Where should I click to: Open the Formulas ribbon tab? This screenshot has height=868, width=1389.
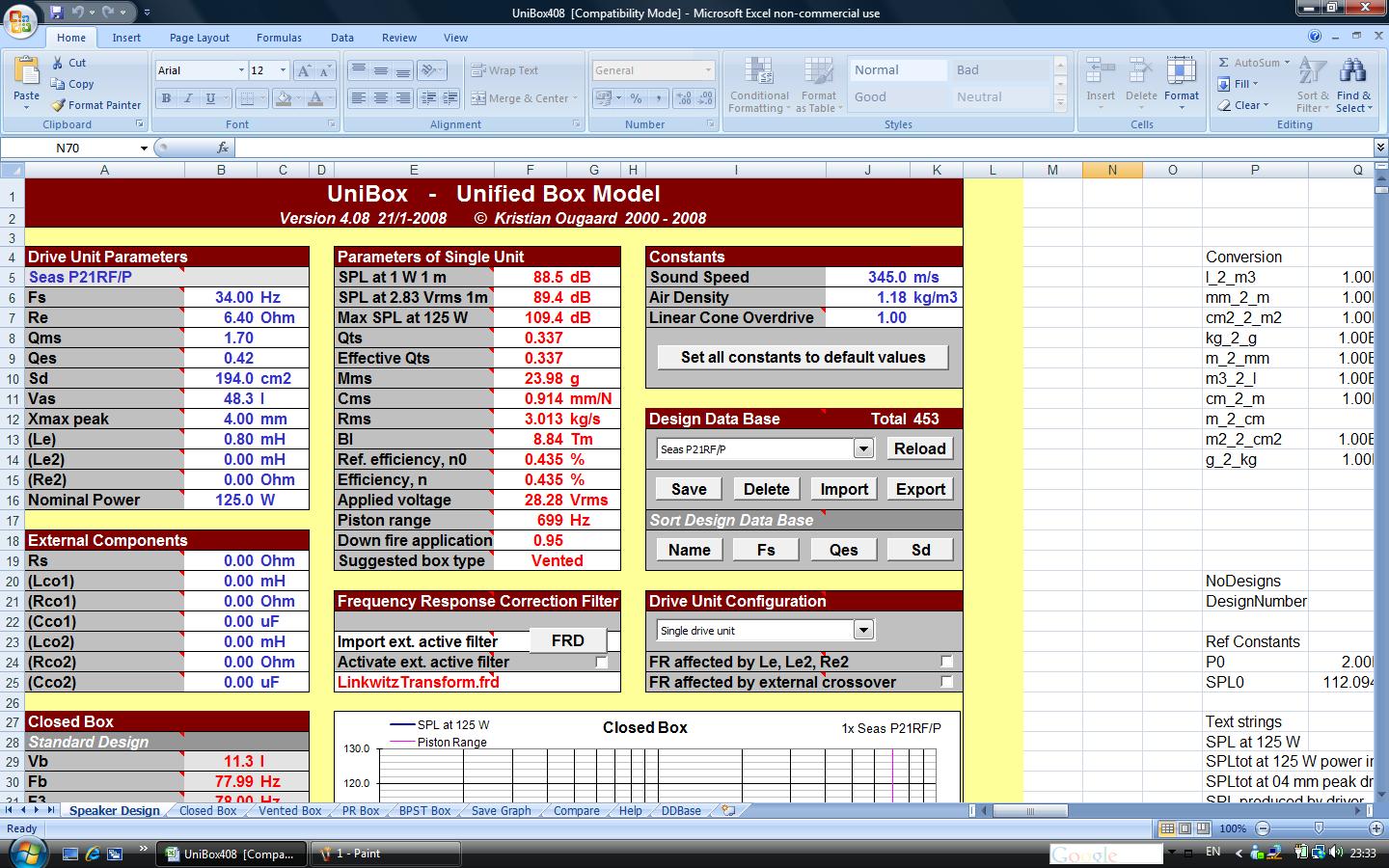click(x=279, y=38)
